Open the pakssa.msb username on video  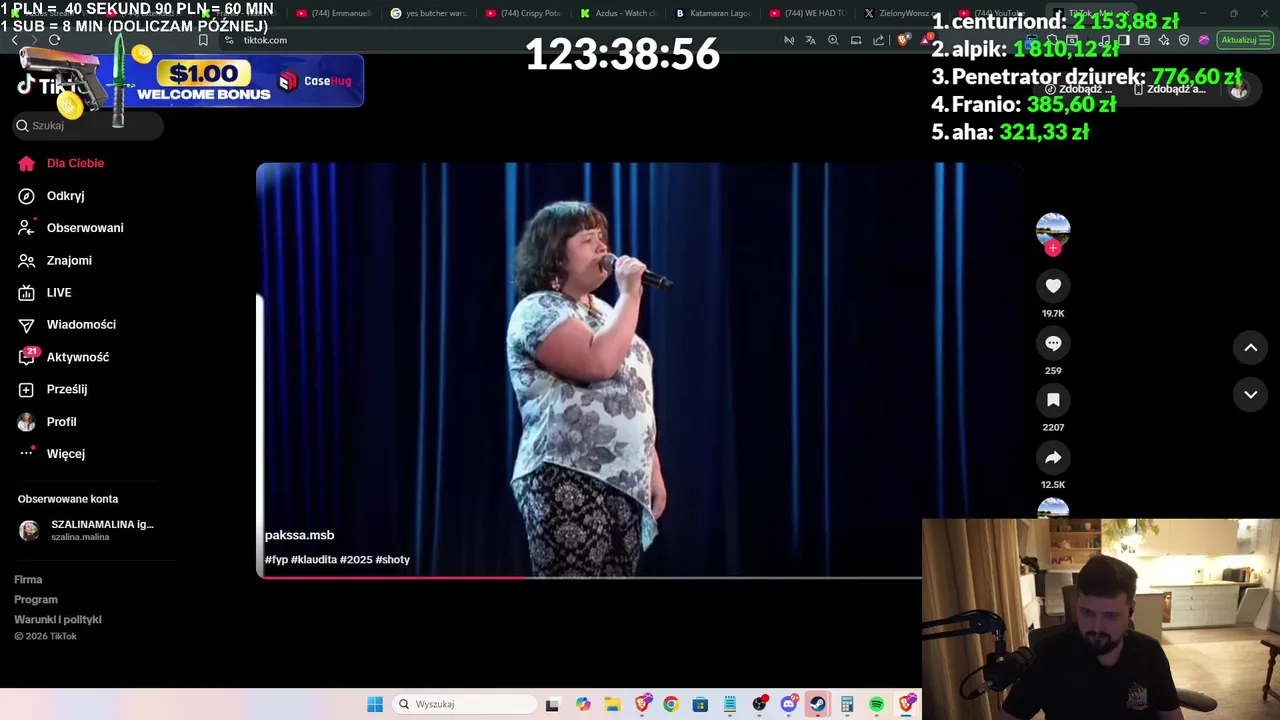pos(299,535)
